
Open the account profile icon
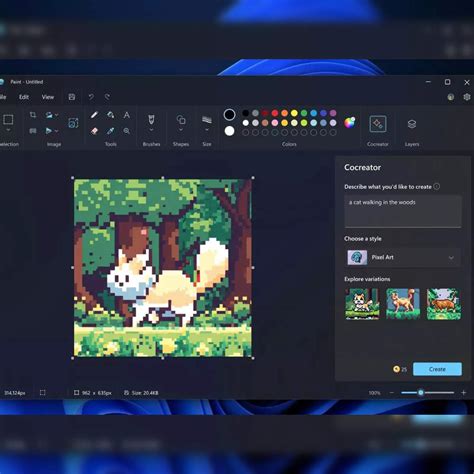451,97
